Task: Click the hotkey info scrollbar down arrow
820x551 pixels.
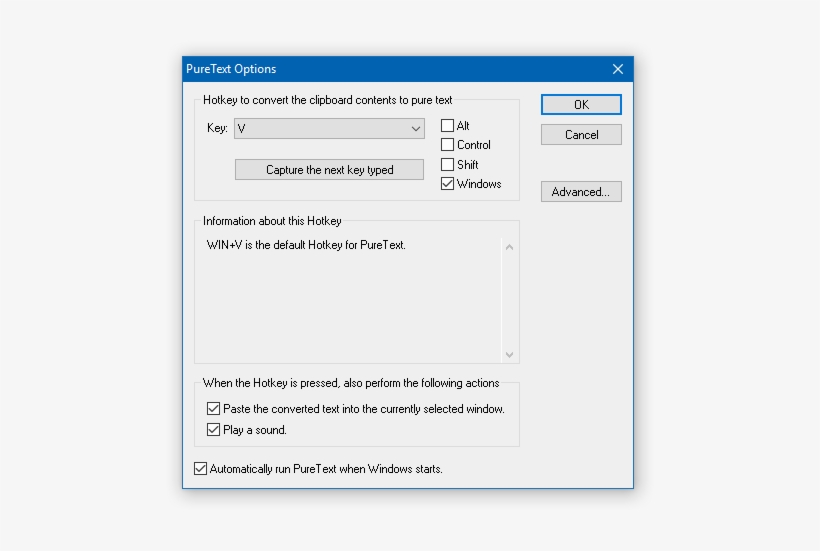Action: (509, 355)
